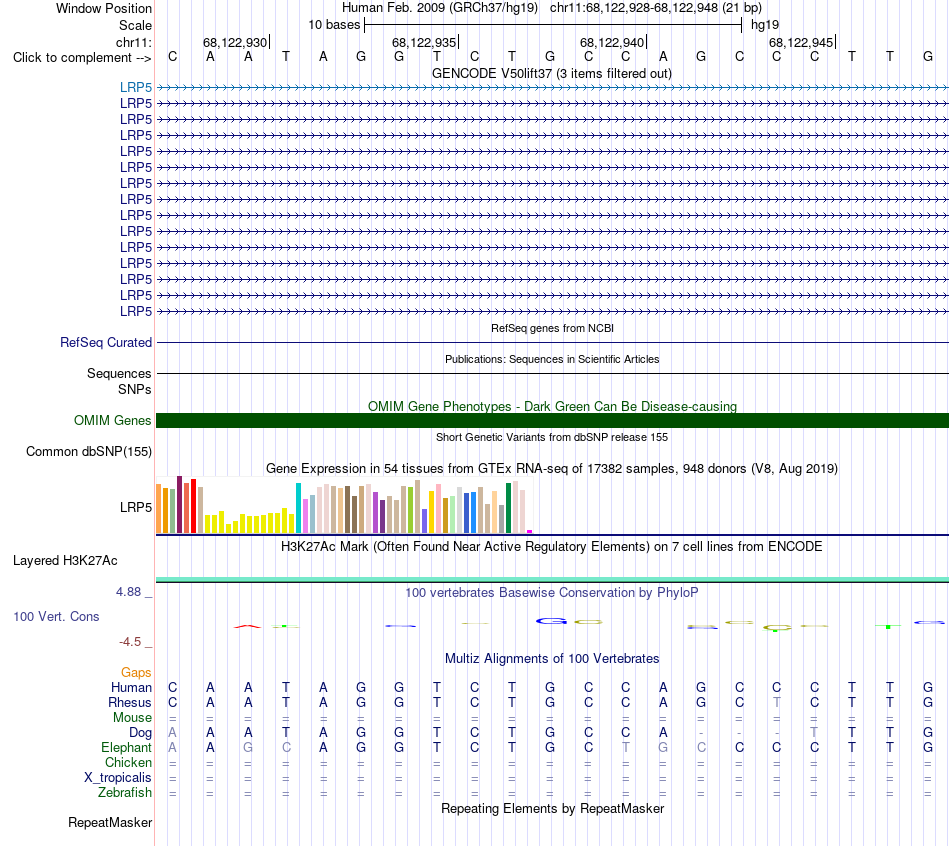The image size is (950, 846).
Task: Open '100 vertebrates Basewise Conservation by PhyloP' title
Action: coord(552,593)
